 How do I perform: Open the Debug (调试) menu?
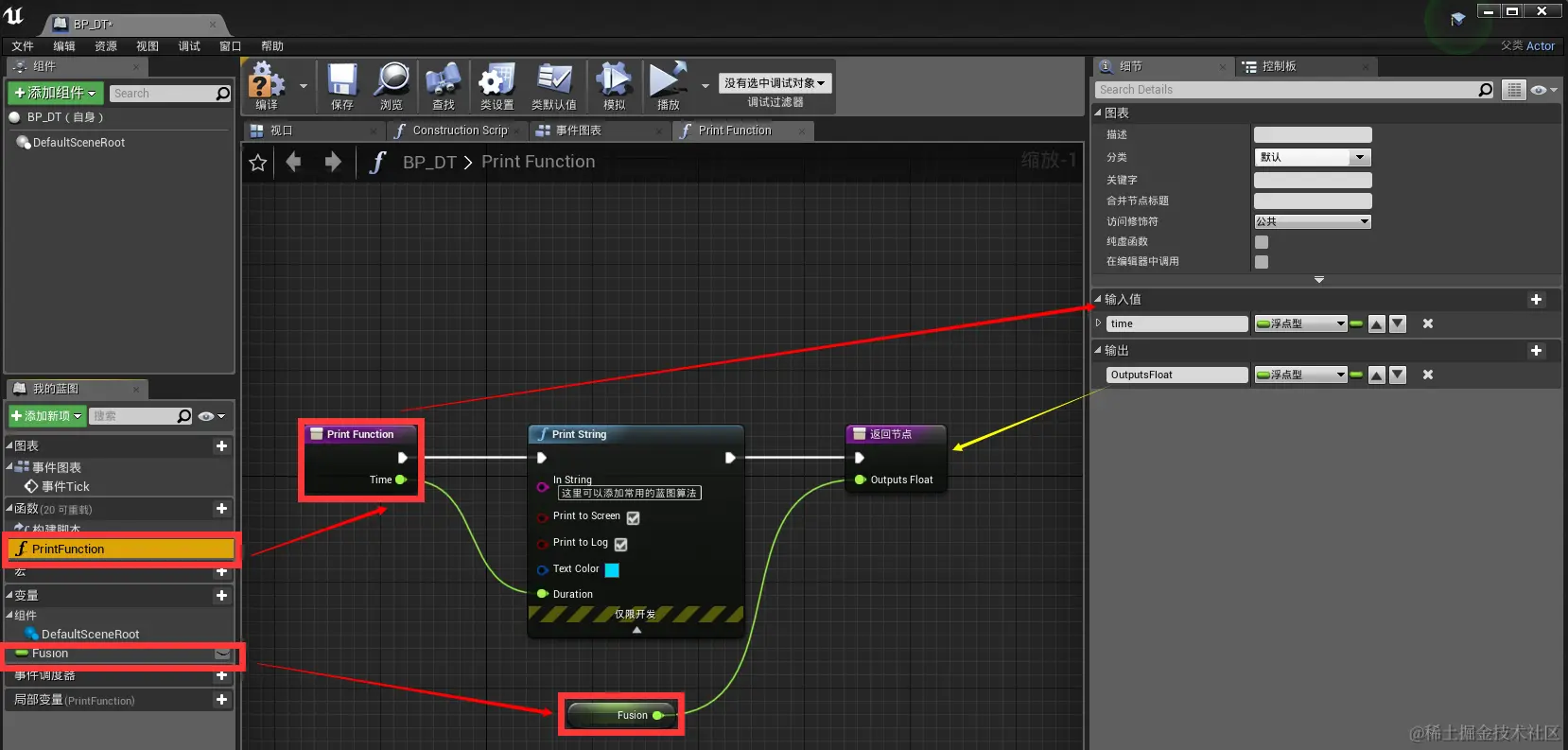(189, 46)
